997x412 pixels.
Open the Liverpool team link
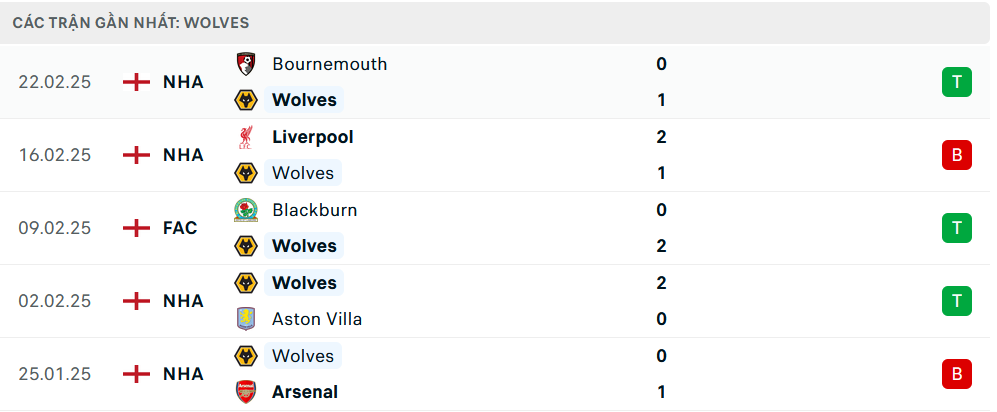click(x=312, y=137)
